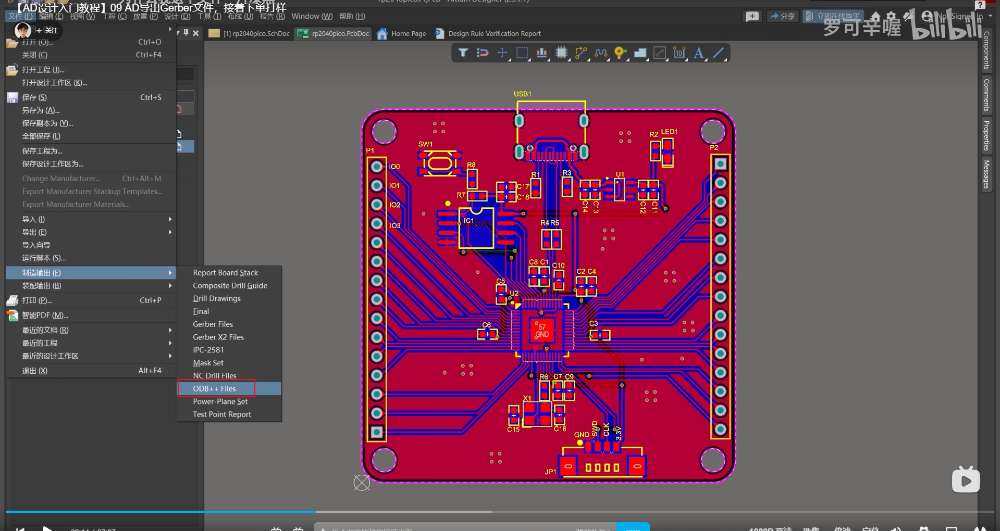Place a via with yellow circle tool
The image size is (1000, 531).
point(620,53)
